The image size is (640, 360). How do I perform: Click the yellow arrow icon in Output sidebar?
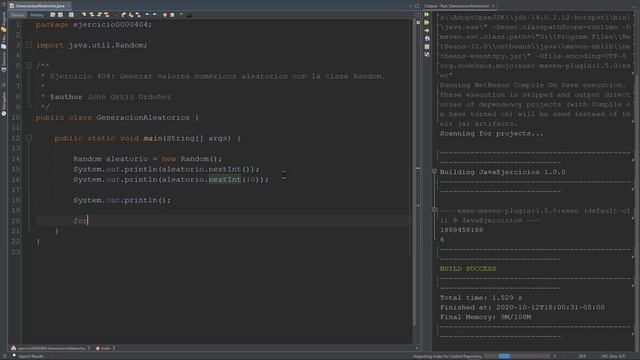(427, 31)
